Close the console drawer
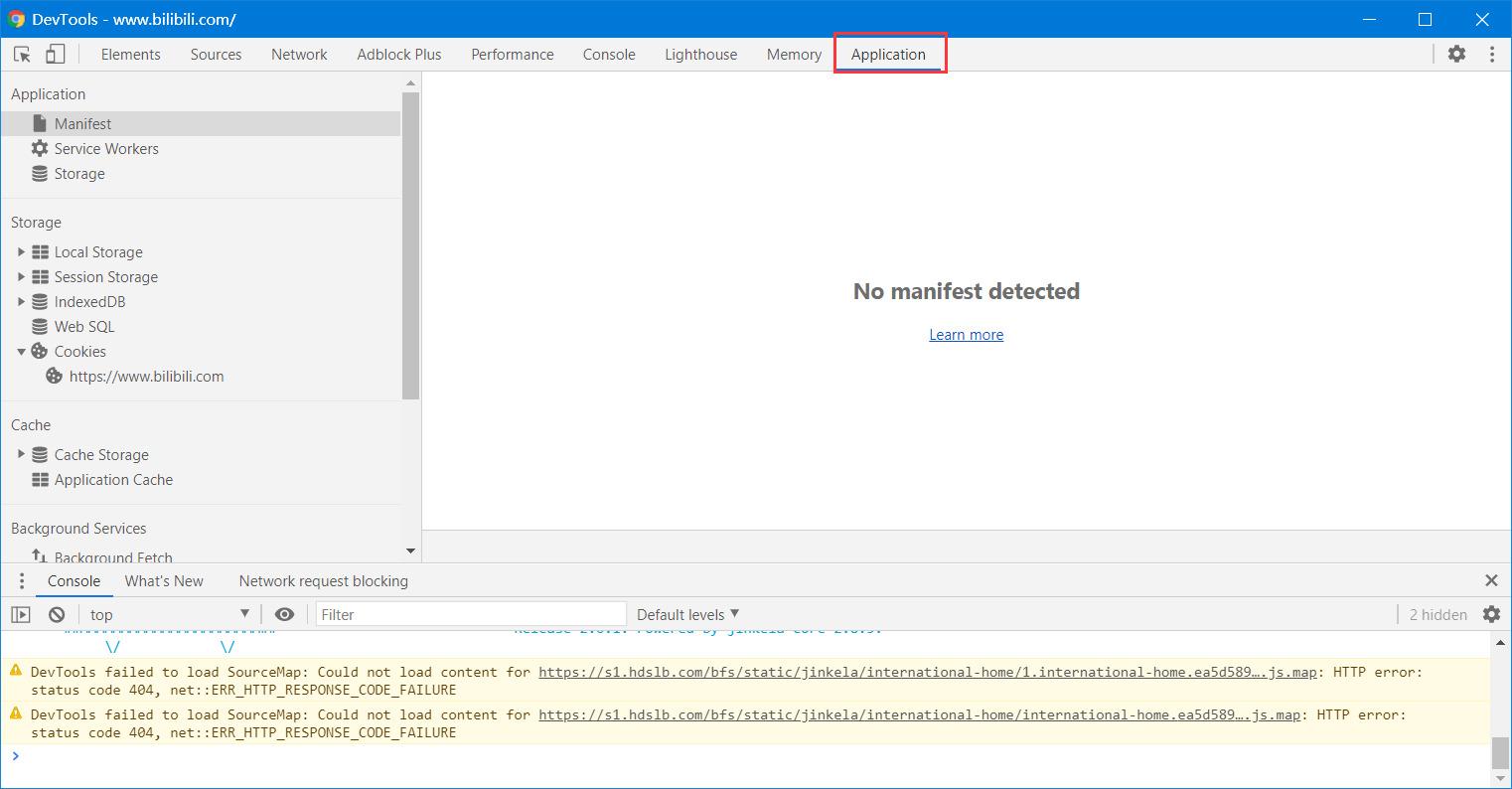 coord(1491,580)
